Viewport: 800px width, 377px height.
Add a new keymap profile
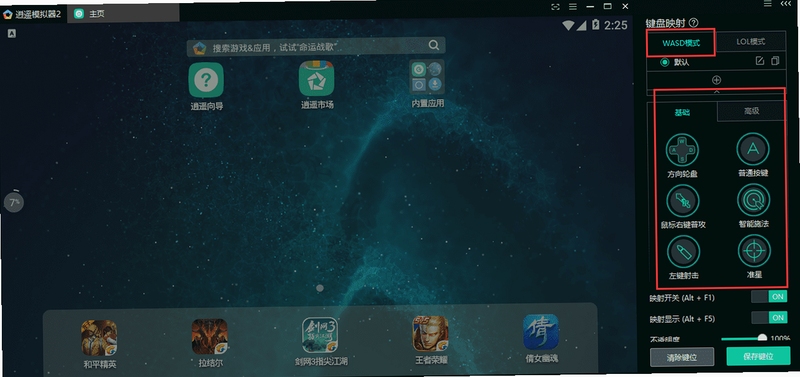[x=716, y=80]
